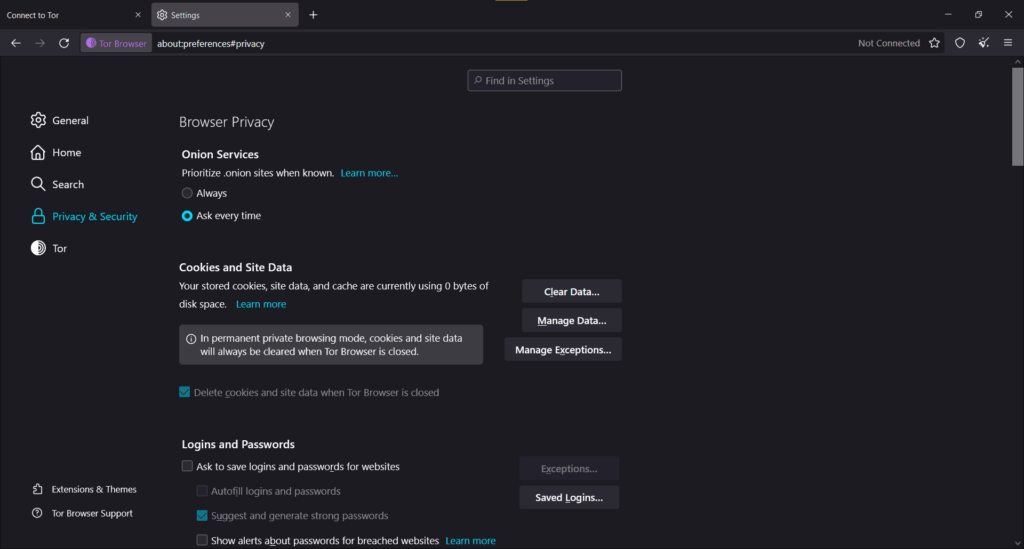Screen dimensions: 1024x549
Task: Open Learn more link for breached passwords
Action: pos(470,541)
